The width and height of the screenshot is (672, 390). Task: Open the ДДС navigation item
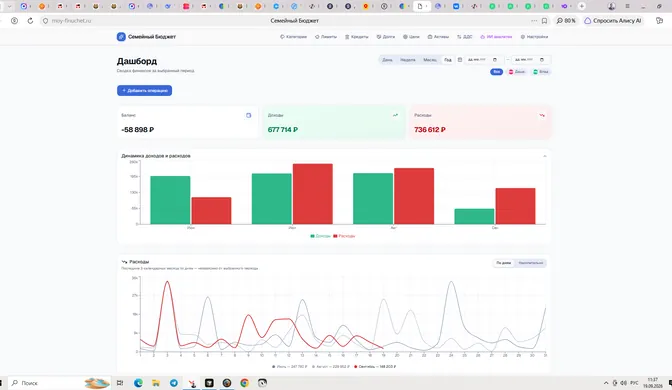(x=465, y=37)
